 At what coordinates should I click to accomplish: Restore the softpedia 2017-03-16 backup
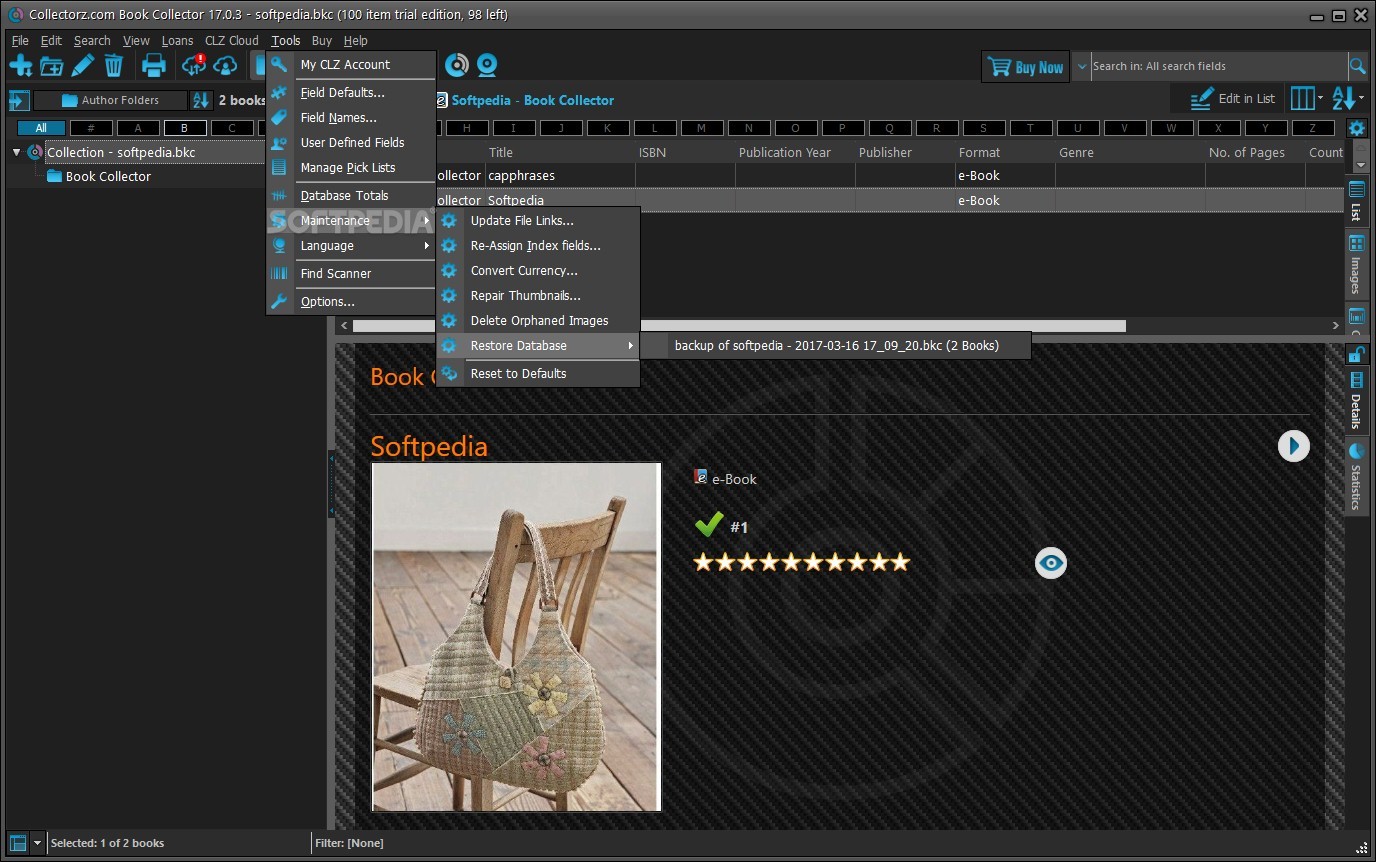(836, 346)
